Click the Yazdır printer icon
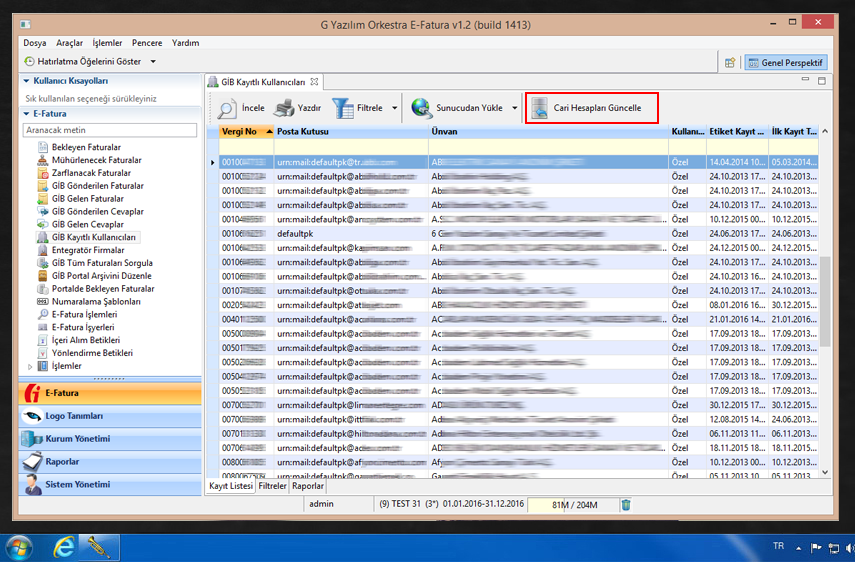 point(284,108)
